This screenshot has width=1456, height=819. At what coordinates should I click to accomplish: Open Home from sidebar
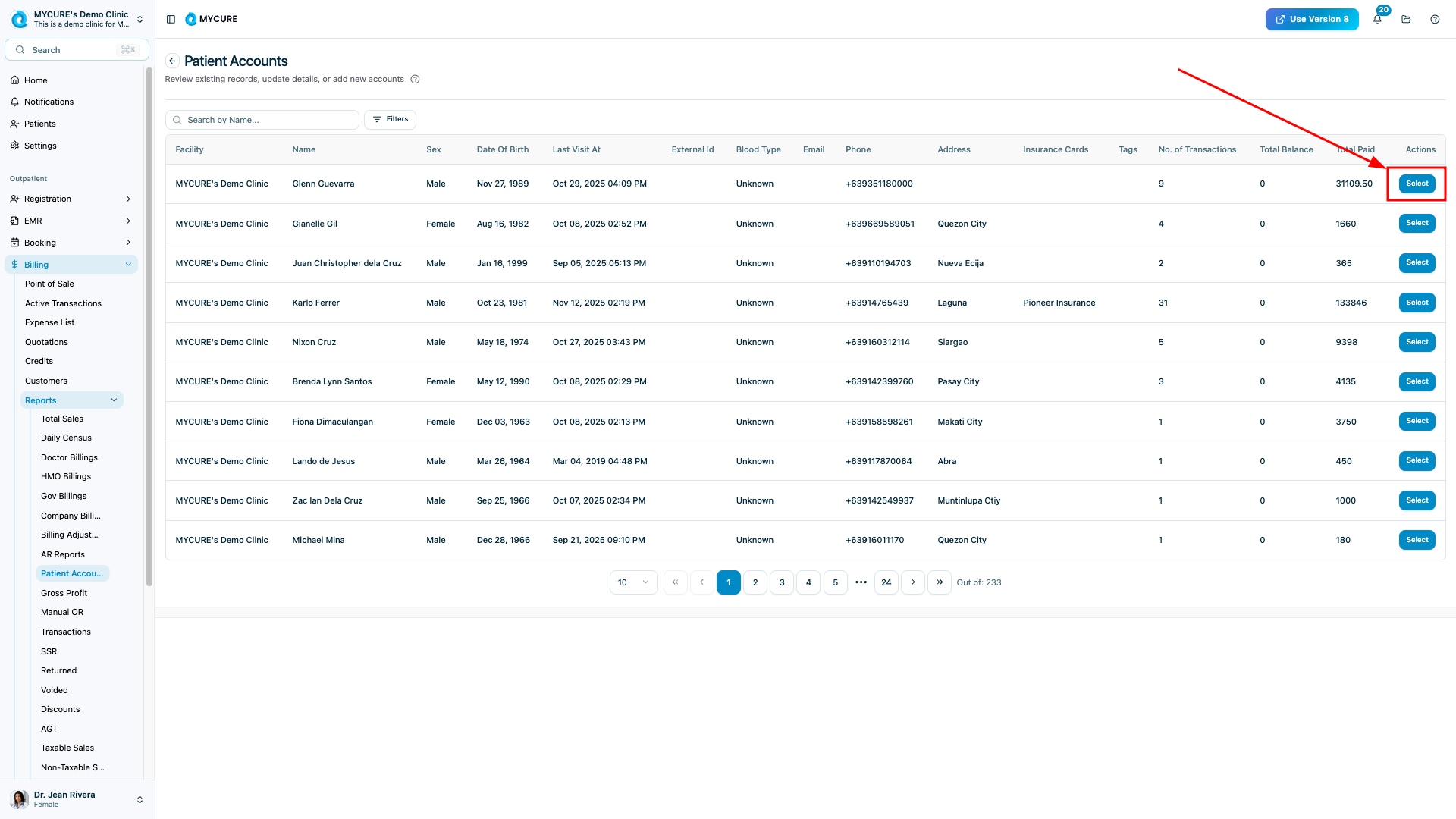pos(36,80)
